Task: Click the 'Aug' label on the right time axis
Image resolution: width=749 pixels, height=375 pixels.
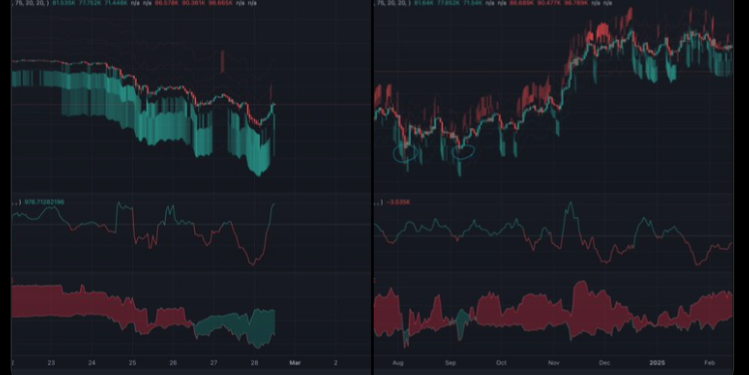Action: [398, 363]
